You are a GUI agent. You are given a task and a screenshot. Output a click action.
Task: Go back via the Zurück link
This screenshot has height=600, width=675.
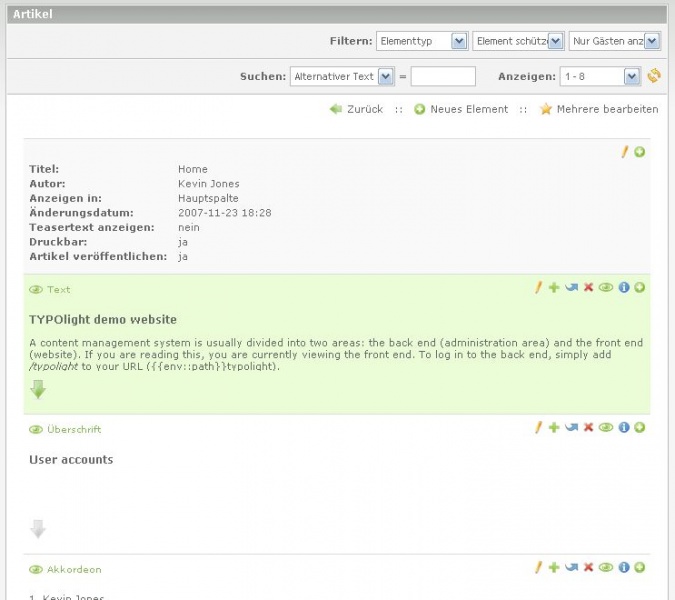click(364, 109)
